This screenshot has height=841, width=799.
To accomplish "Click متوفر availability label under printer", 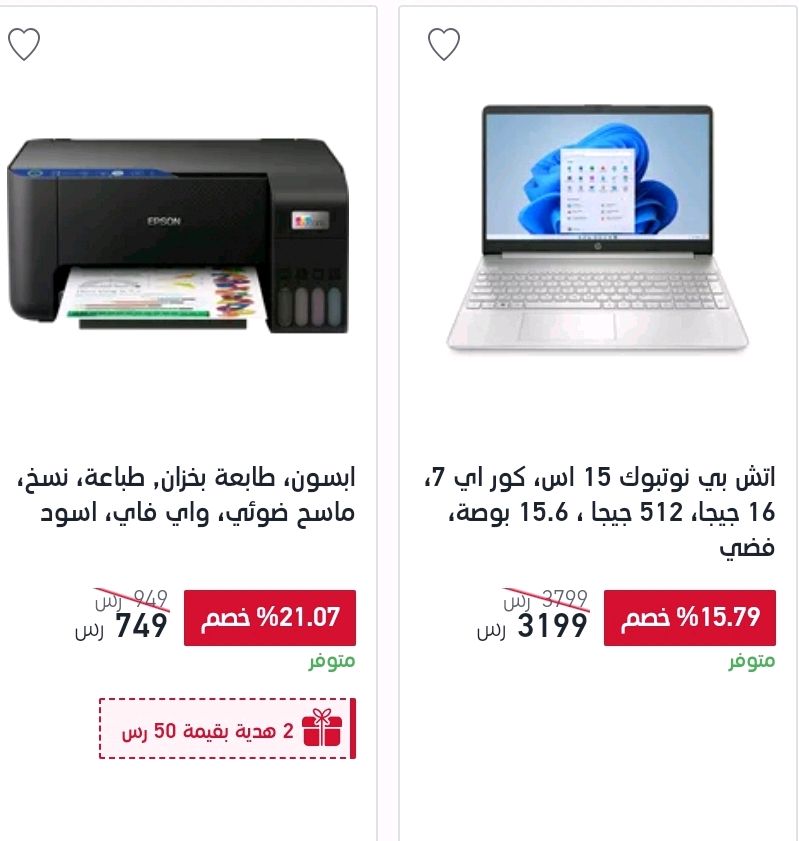I will click(x=331, y=661).
